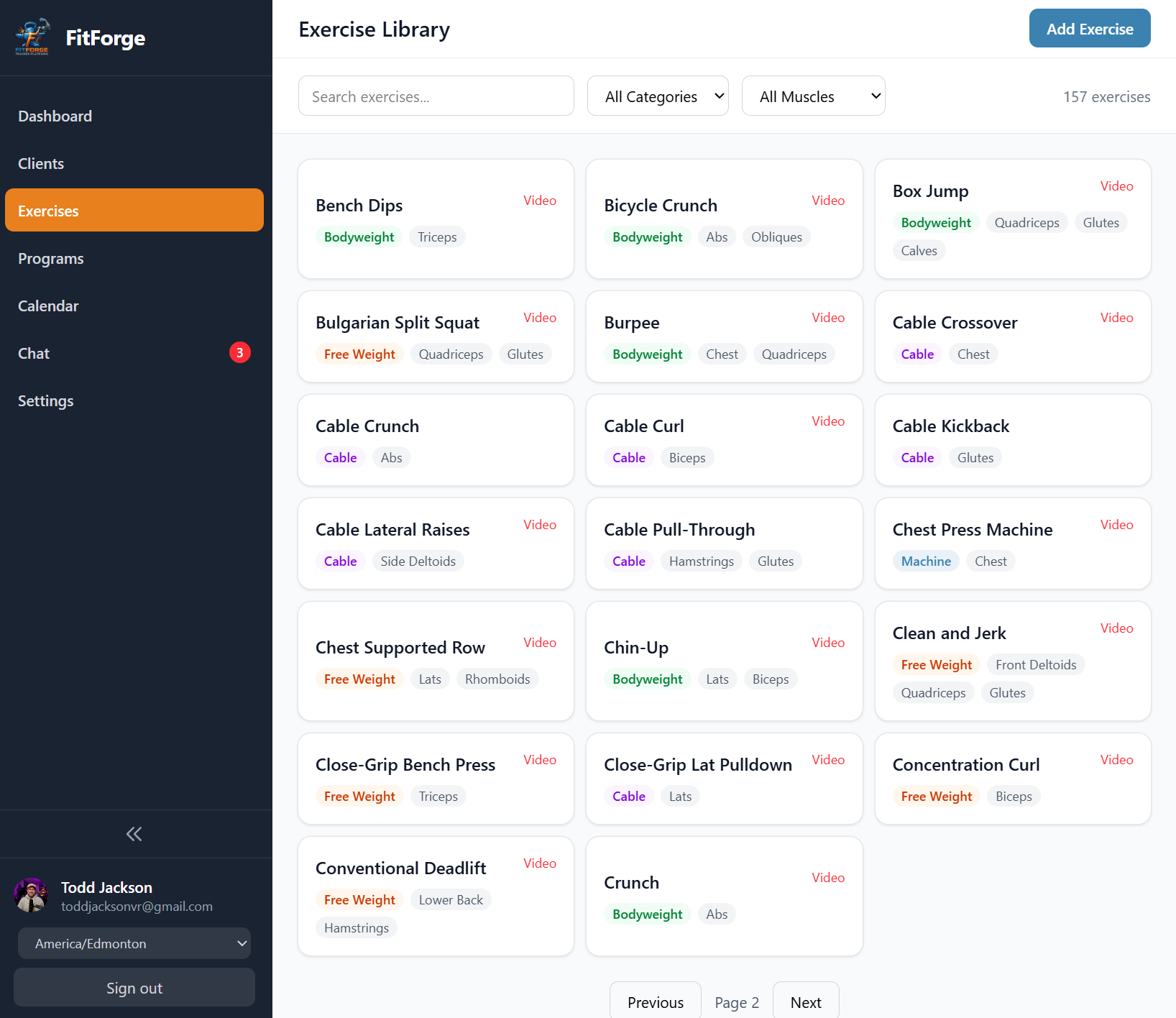The width and height of the screenshot is (1176, 1018).
Task: Go to the Next page of exercises
Action: click(x=805, y=1001)
